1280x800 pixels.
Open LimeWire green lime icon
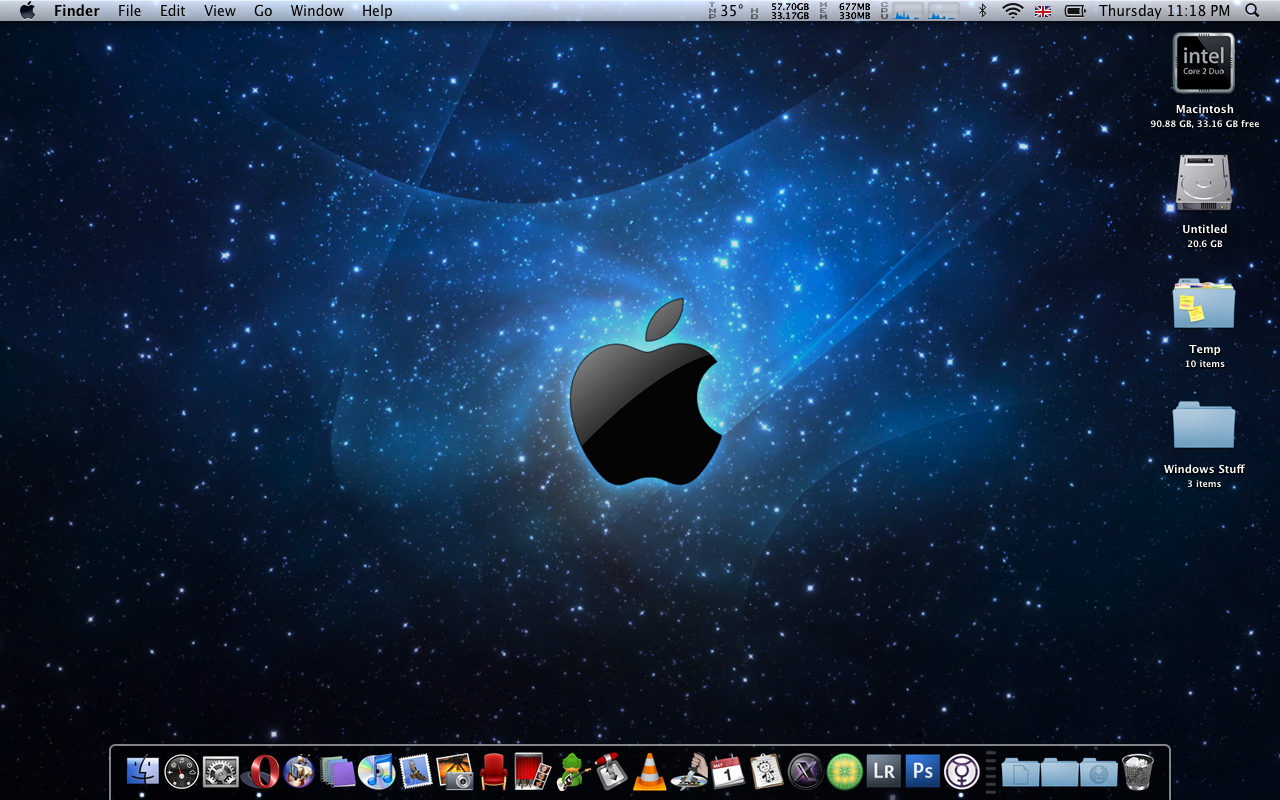845,771
